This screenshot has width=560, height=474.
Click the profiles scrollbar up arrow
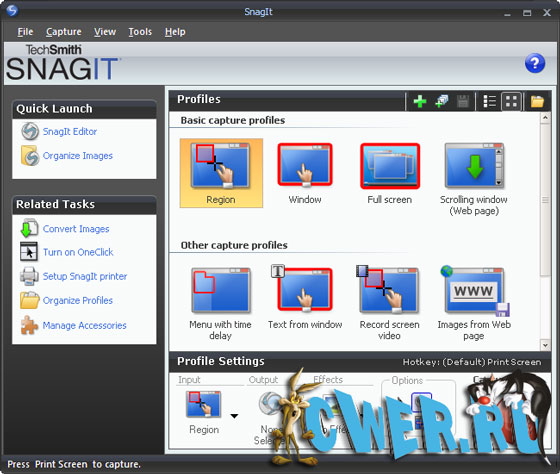[545, 118]
